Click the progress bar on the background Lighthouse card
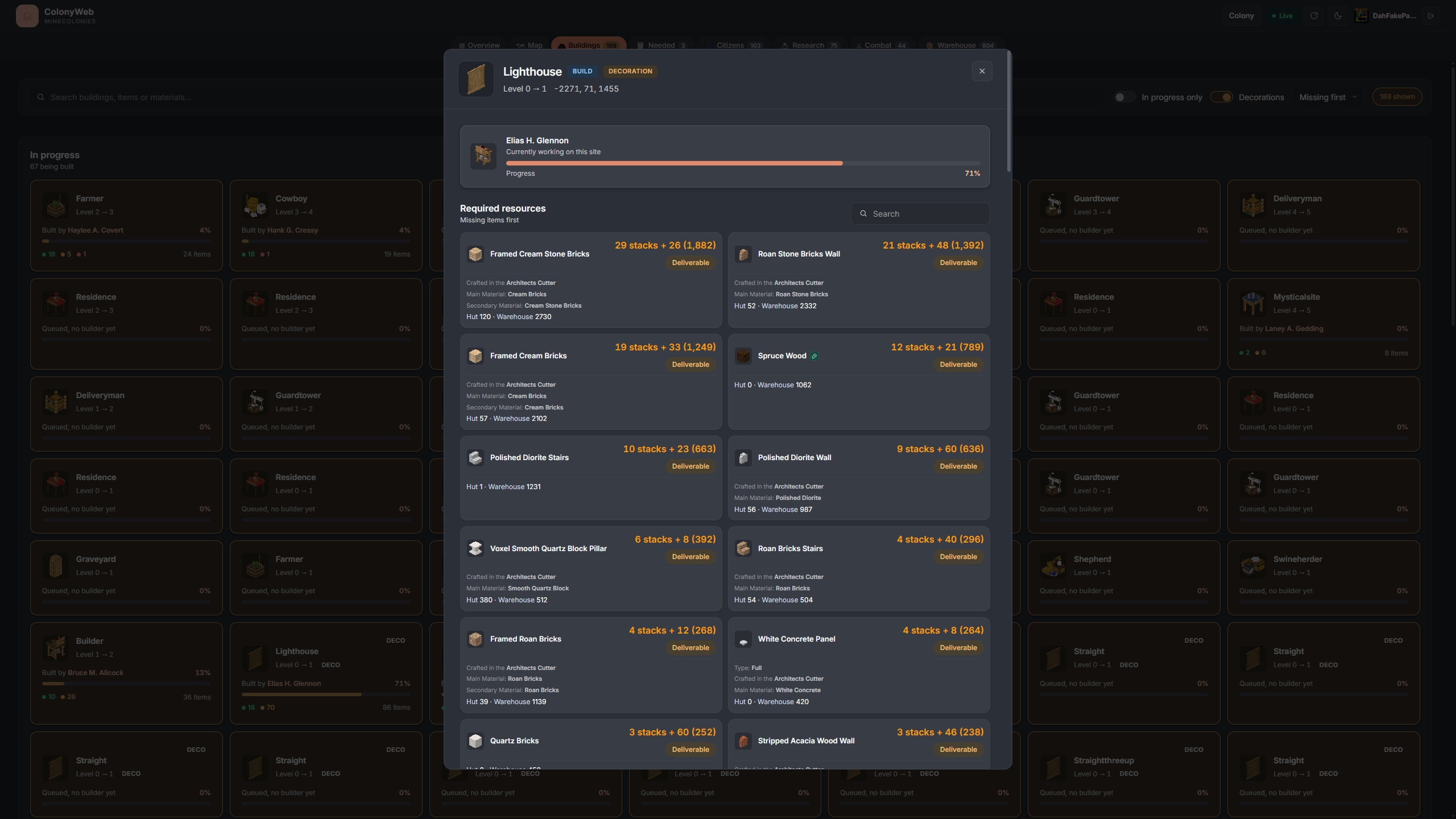This screenshot has height=819, width=1456. pyautogui.click(x=326, y=694)
